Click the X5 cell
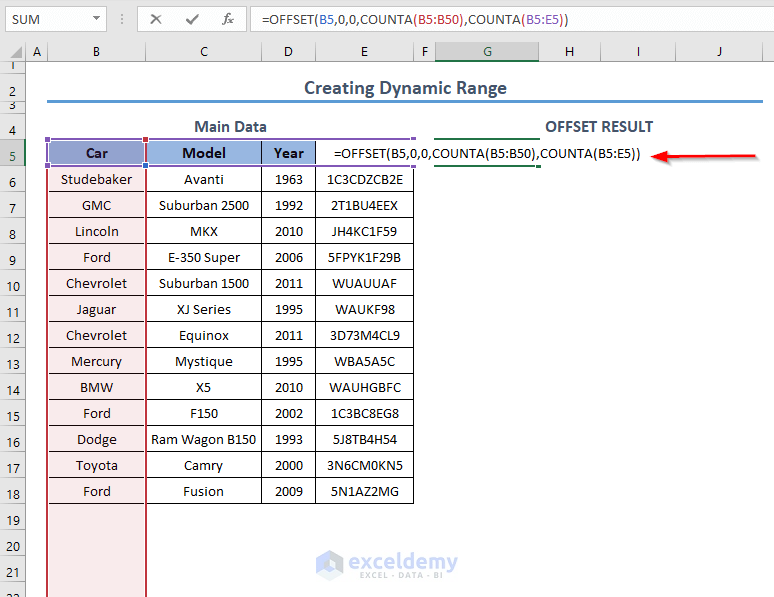 pyautogui.click(x=204, y=387)
